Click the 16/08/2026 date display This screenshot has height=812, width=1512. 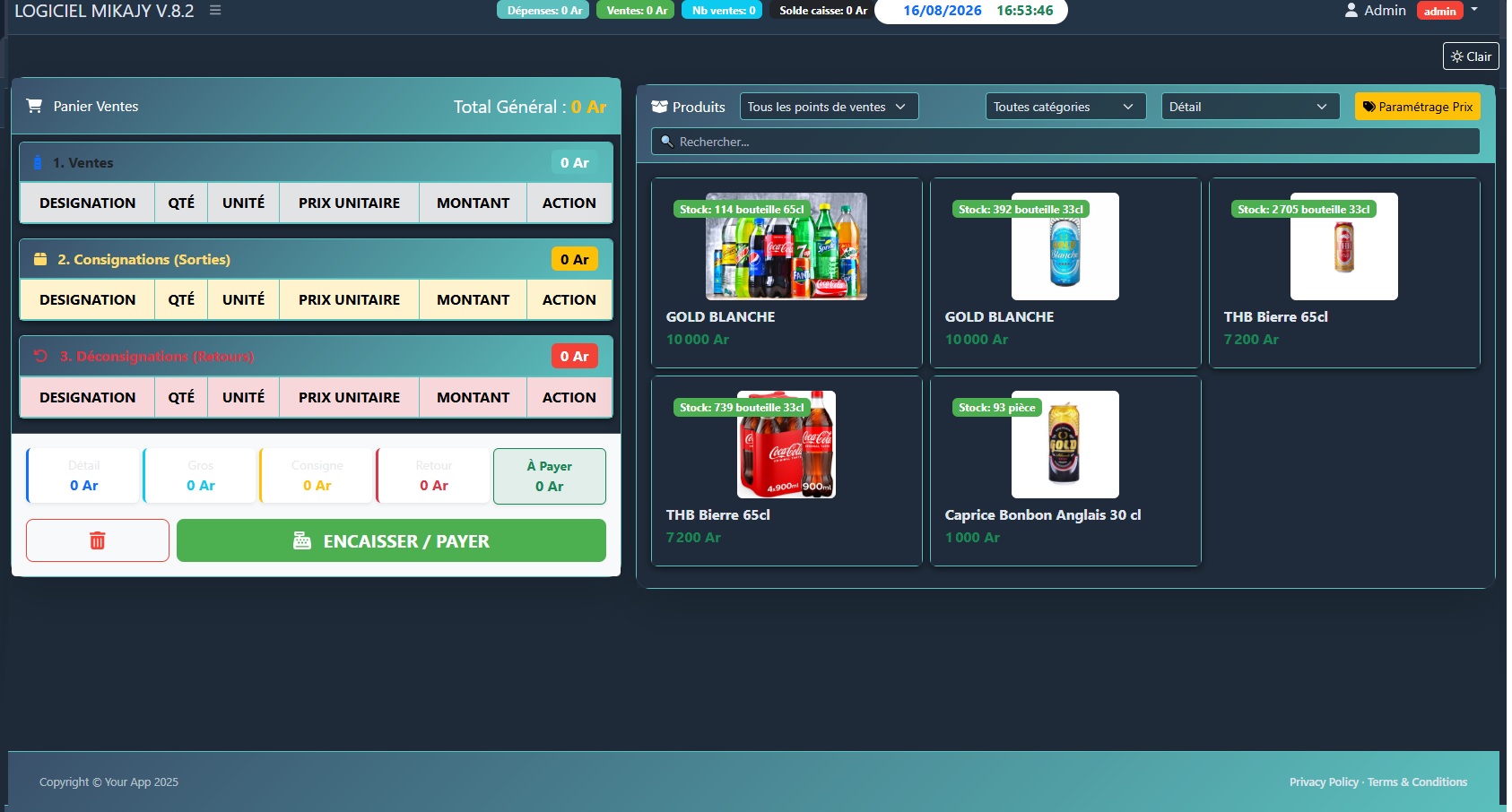pos(943,11)
